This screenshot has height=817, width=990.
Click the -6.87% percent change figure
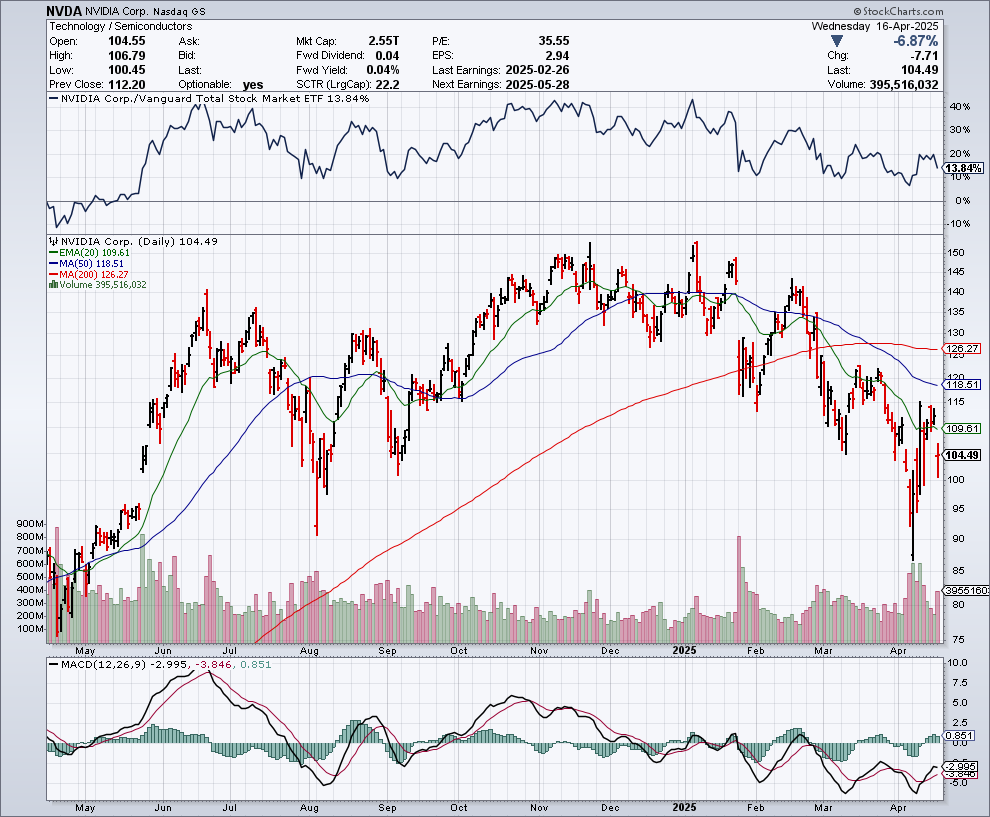(x=915, y=41)
